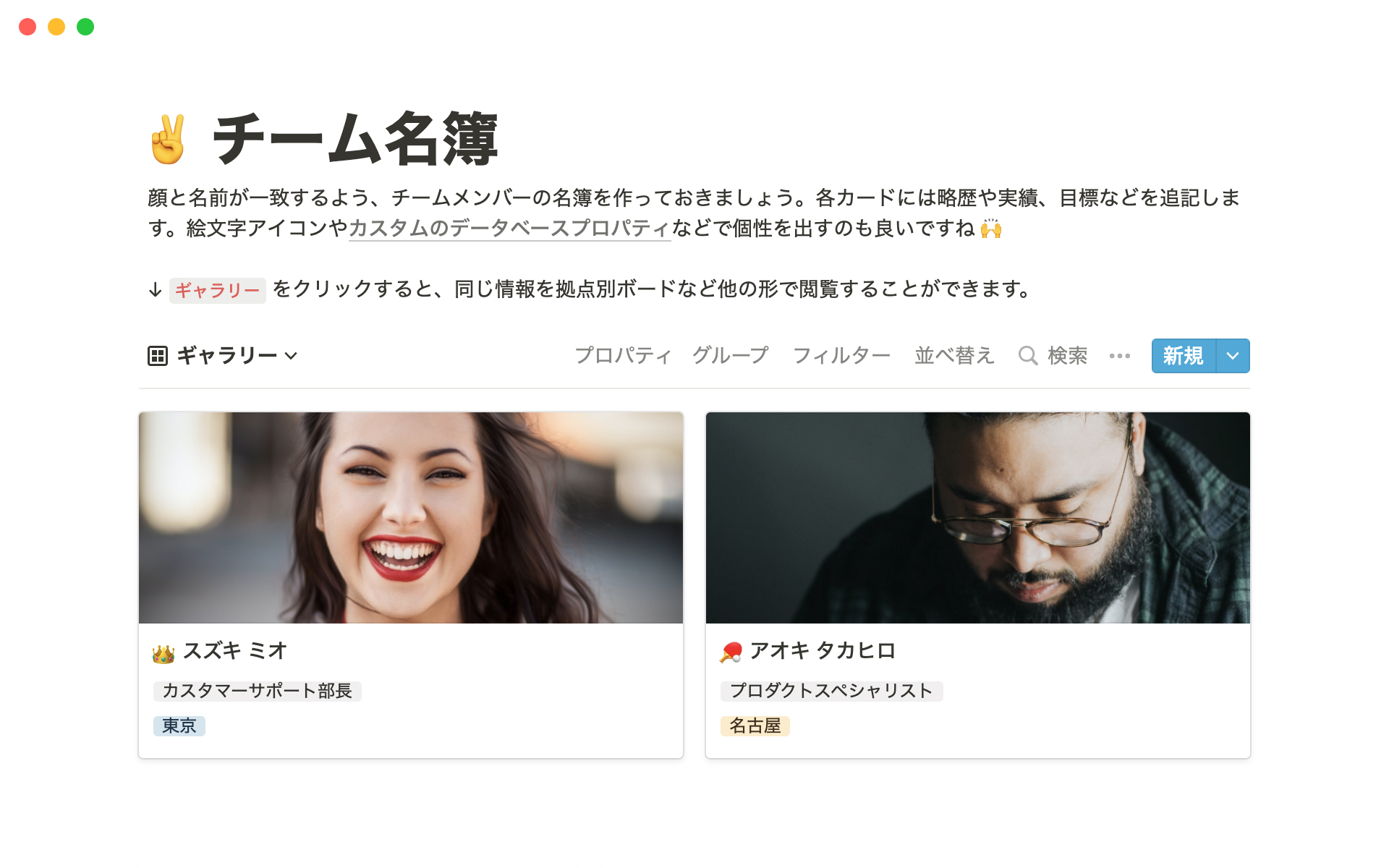The image size is (1389, 868).
Task: Expand the ギャラリー view switcher chevron
Action: (291, 356)
